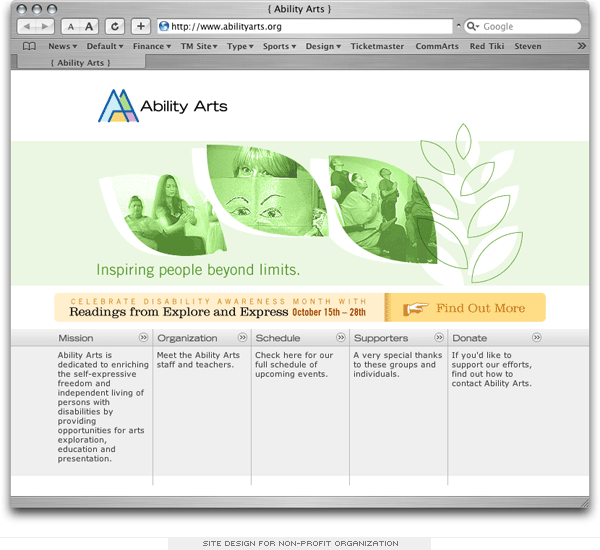Show more bookmarks with the double chevron
Screen dimensions: 600x550
point(582,46)
